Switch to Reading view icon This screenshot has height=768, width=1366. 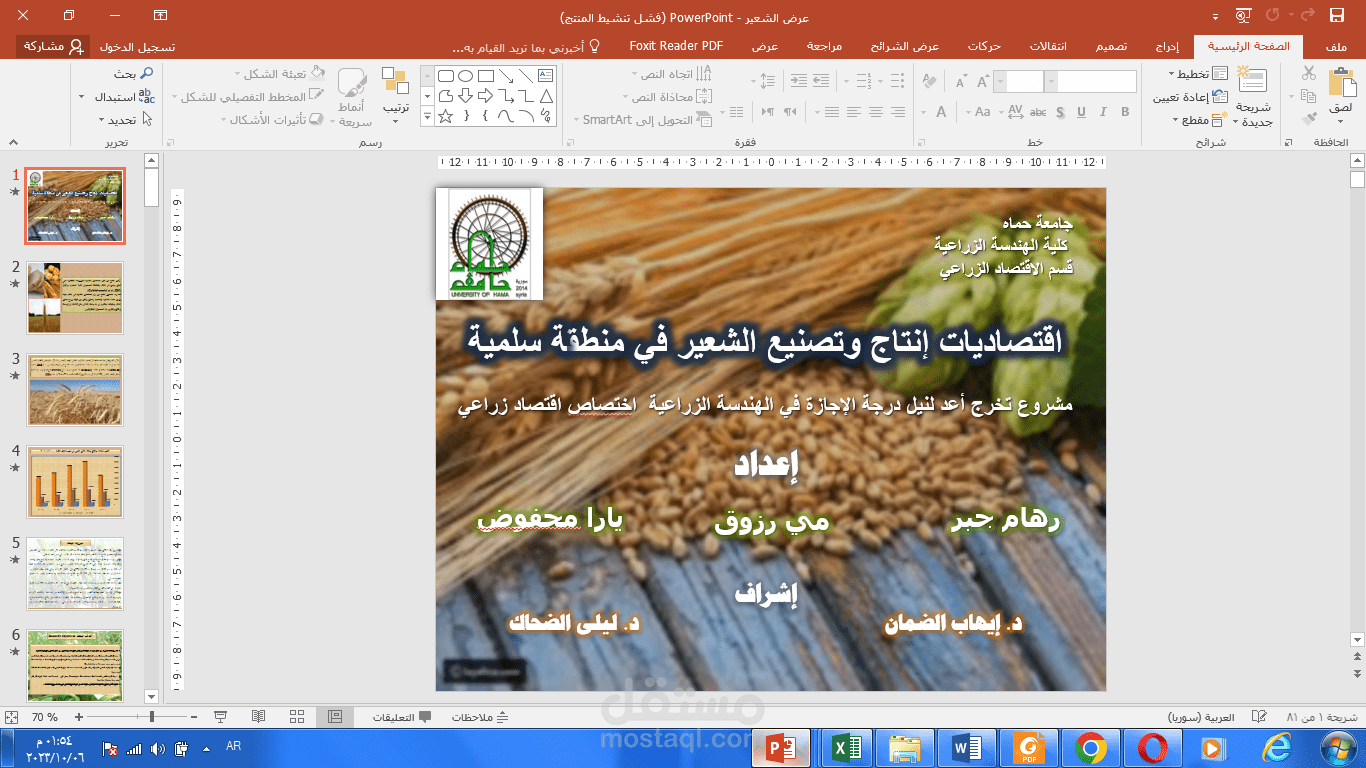click(x=259, y=717)
